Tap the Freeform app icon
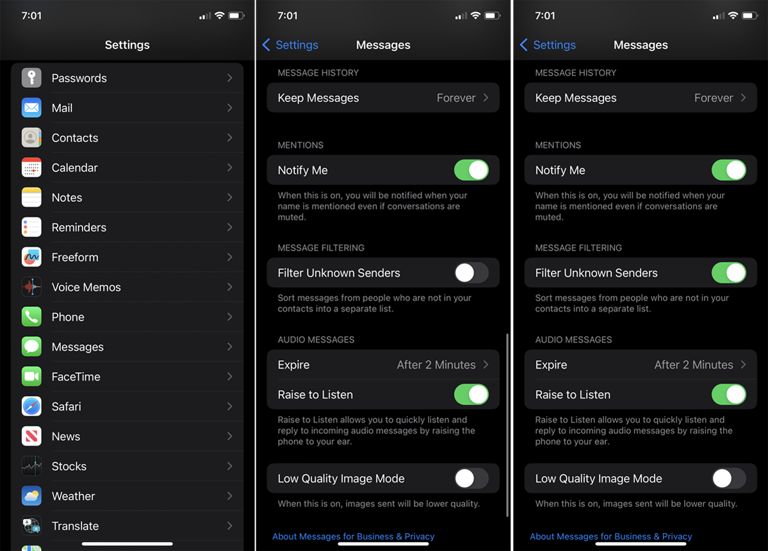The width and height of the screenshot is (768, 551). (x=31, y=257)
